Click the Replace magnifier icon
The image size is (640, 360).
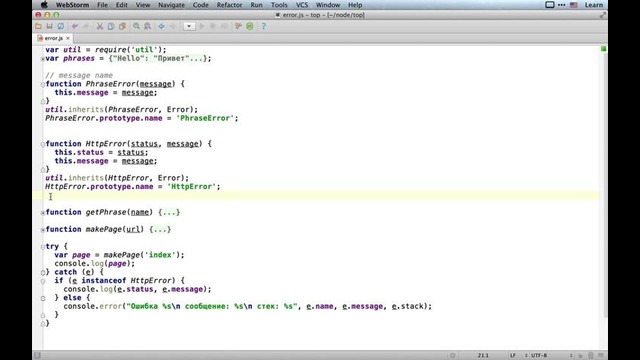tap(147, 26)
